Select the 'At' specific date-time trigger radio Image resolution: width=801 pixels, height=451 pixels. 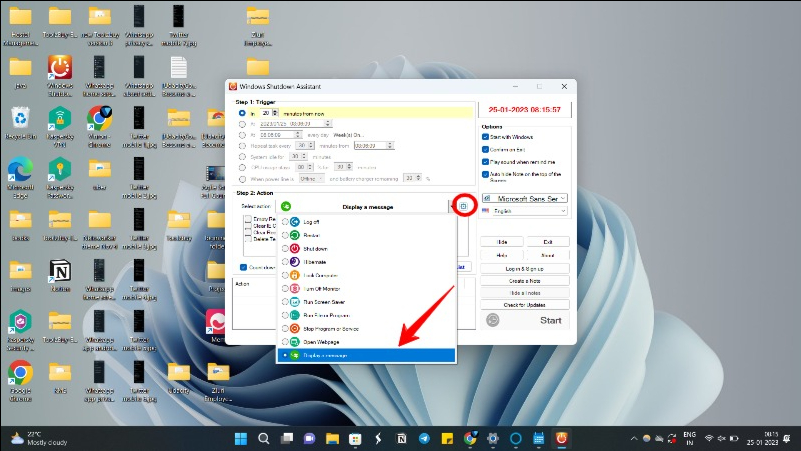242,124
